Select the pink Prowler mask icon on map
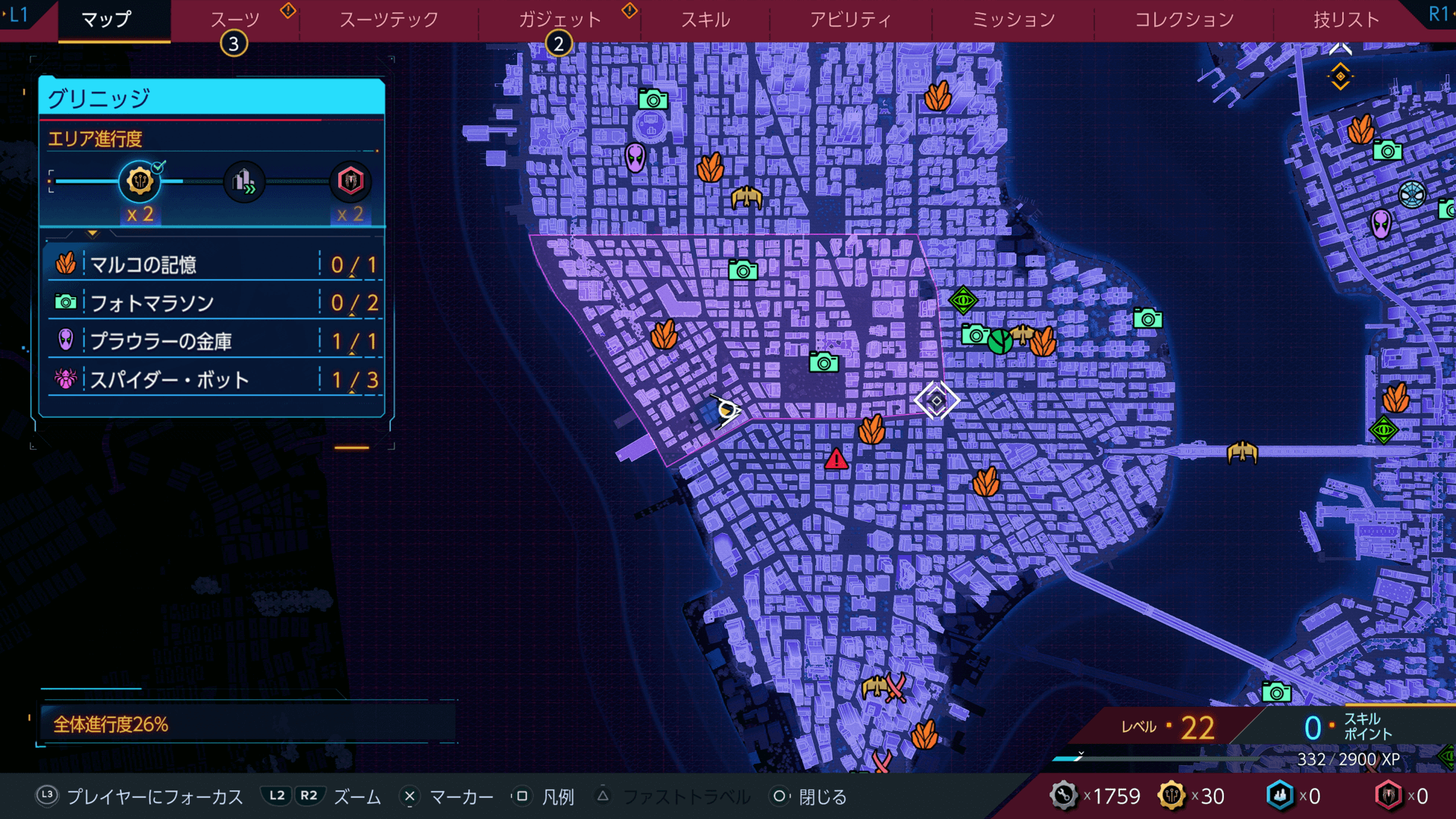The image size is (1456, 819). coord(635,158)
